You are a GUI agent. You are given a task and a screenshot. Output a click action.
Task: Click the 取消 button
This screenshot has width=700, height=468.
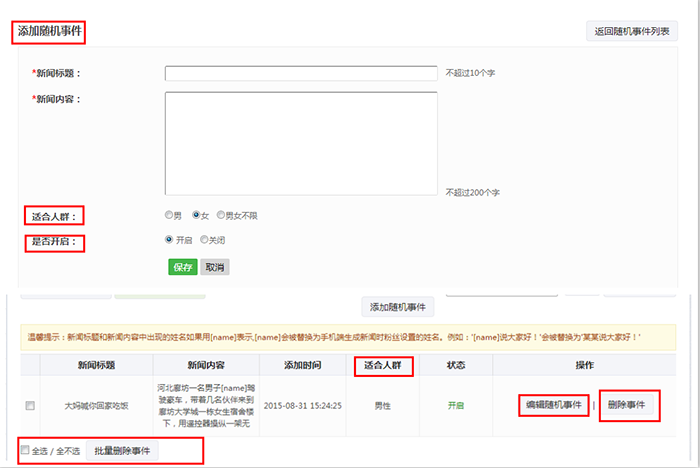tap(215, 267)
